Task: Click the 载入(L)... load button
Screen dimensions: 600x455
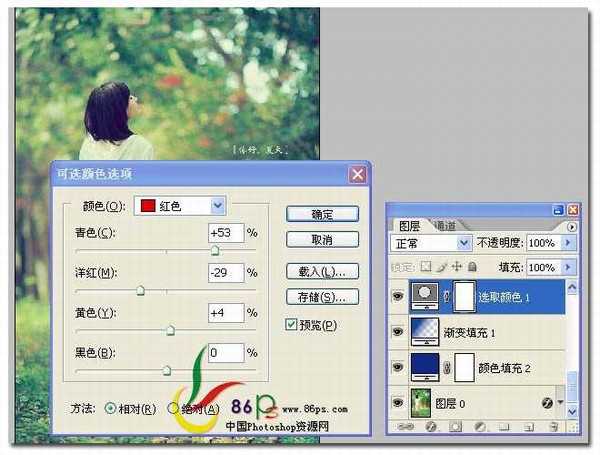Action: tap(321, 271)
